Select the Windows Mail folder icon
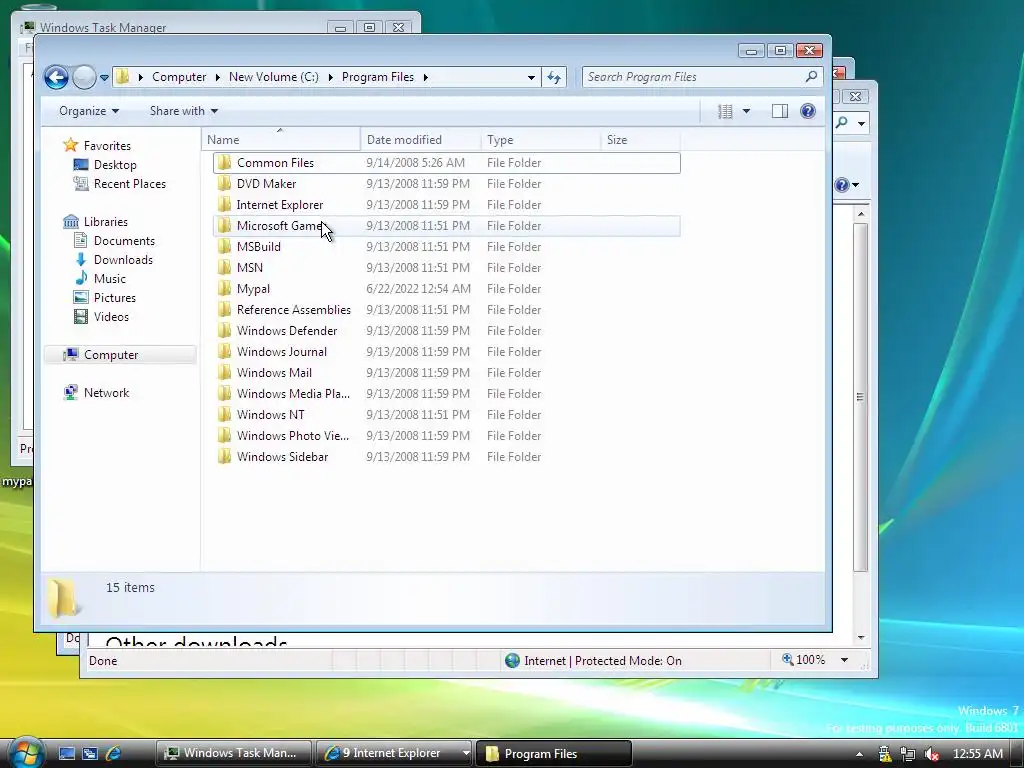 (x=224, y=372)
